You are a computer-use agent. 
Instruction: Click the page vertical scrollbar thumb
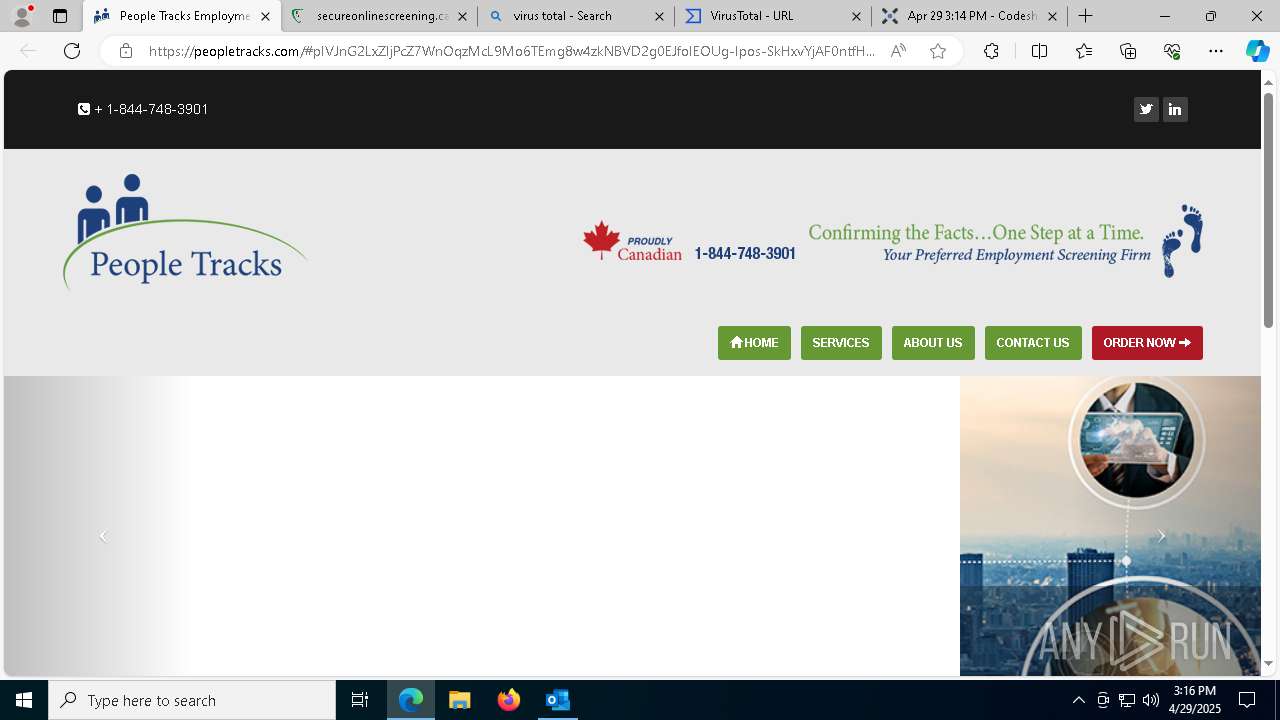click(x=1268, y=210)
